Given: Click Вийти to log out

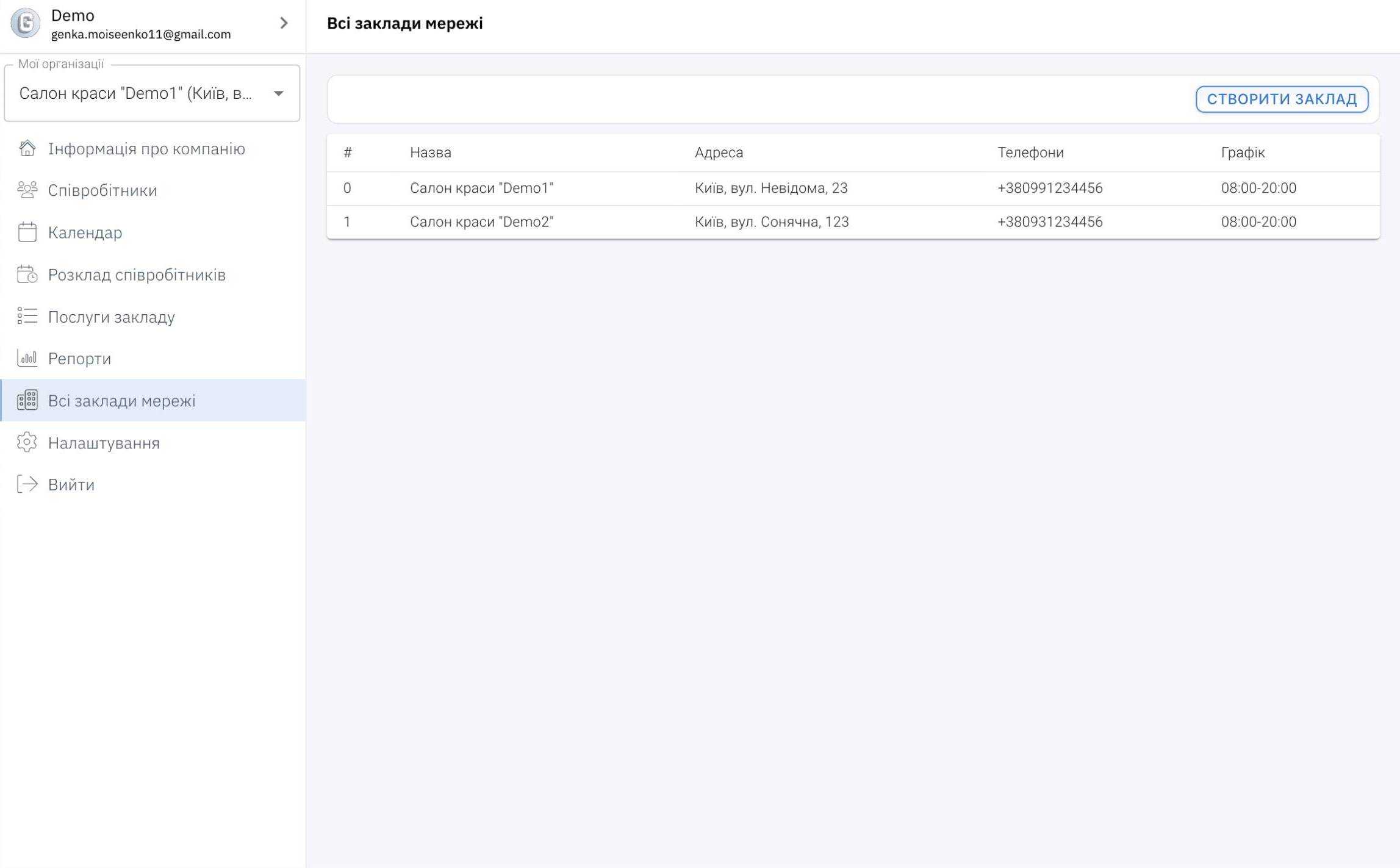Looking at the screenshot, I should tap(71, 484).
